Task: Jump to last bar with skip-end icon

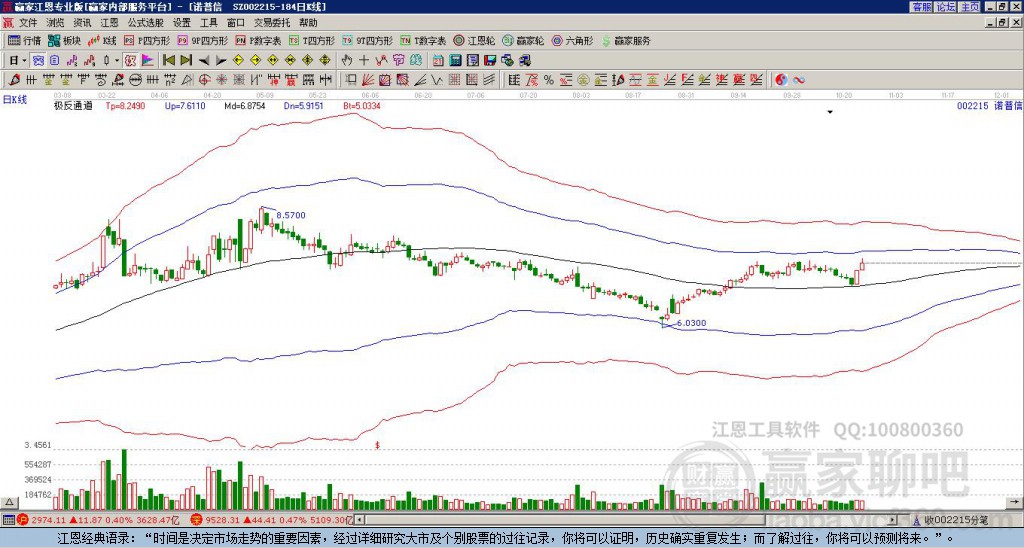Action: pos(186,61)
